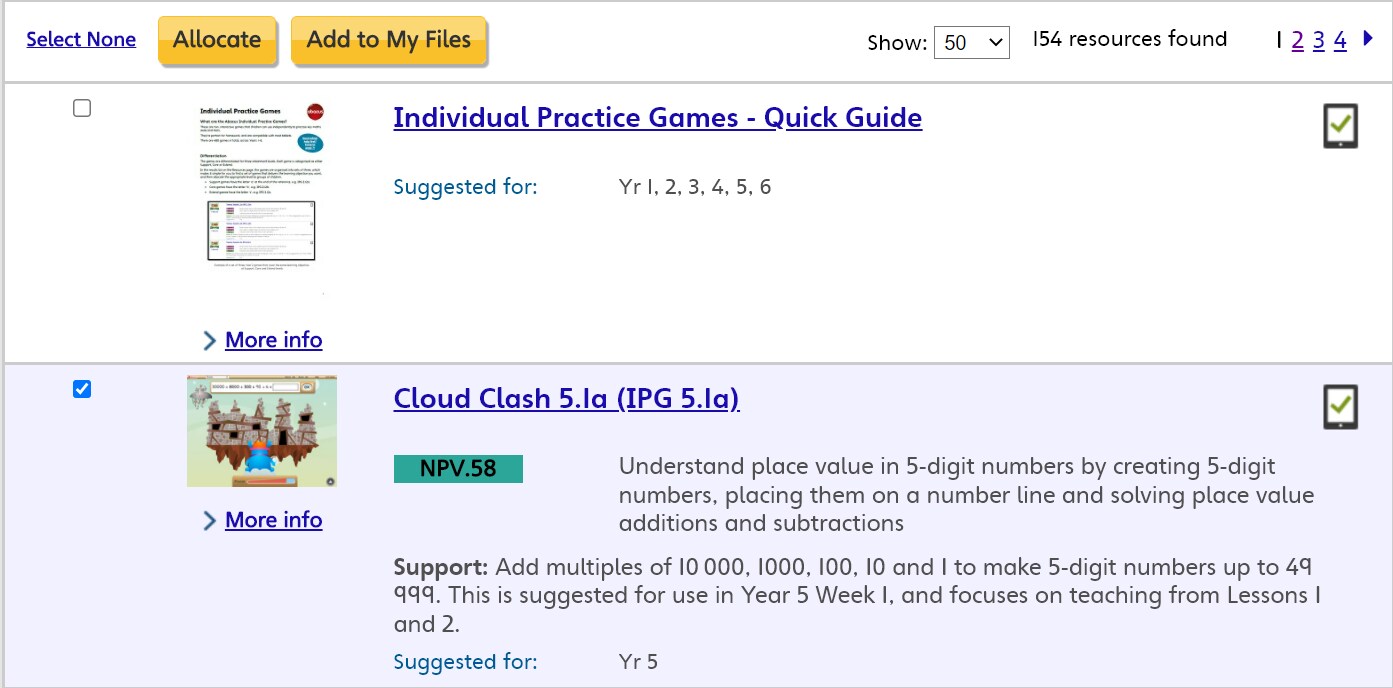Uncheck the Cloud Clash 5.1a checkbox
The image size is (1393, 688).
tap(82, 389)
